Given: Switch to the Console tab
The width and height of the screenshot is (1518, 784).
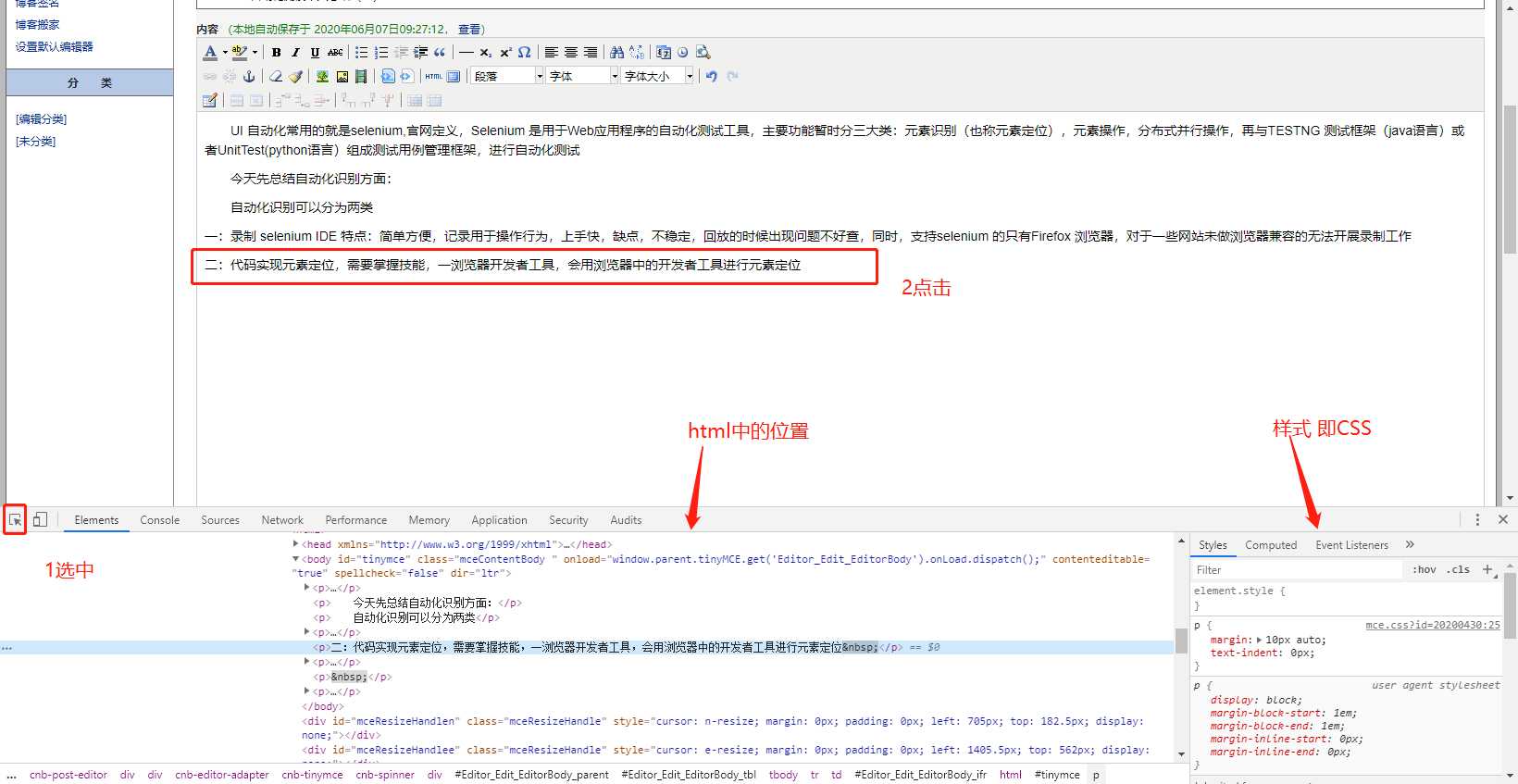Looking at the screenshot, I should [x=159, y=520].
